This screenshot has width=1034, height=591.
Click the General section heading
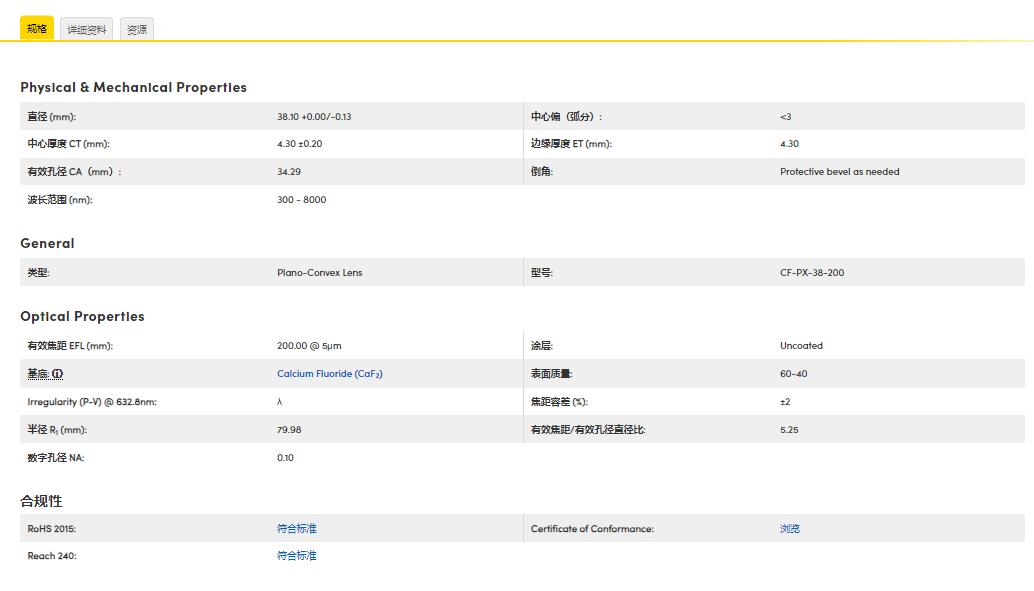click(46, 243)
